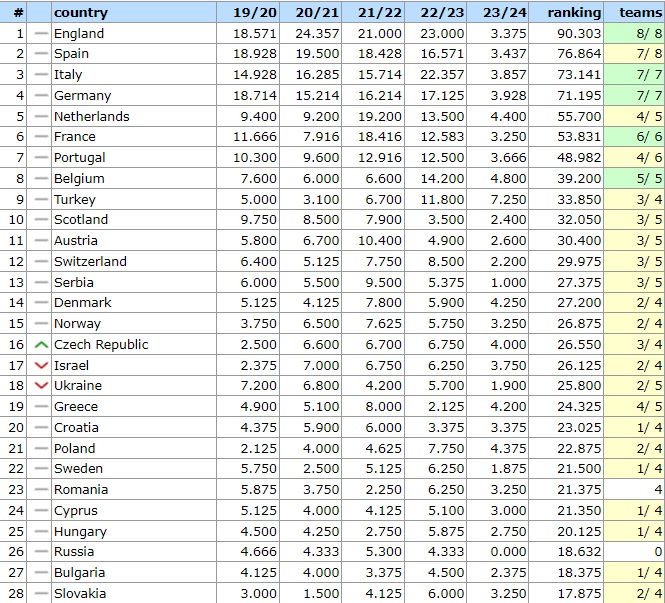Click England's ranking value 90.303
Screen dimensions: 665x603
click(579, 34)
